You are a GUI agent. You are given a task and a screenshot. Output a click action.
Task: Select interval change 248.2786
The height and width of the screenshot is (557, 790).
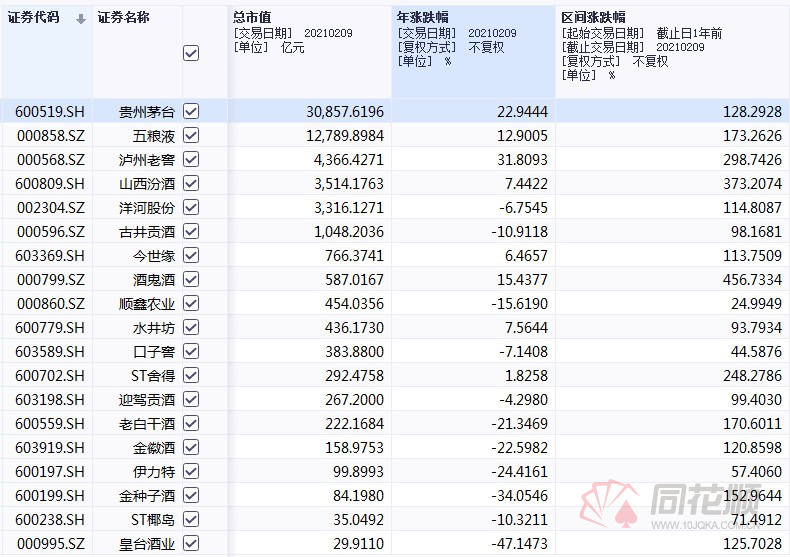(x=753, y=376)
